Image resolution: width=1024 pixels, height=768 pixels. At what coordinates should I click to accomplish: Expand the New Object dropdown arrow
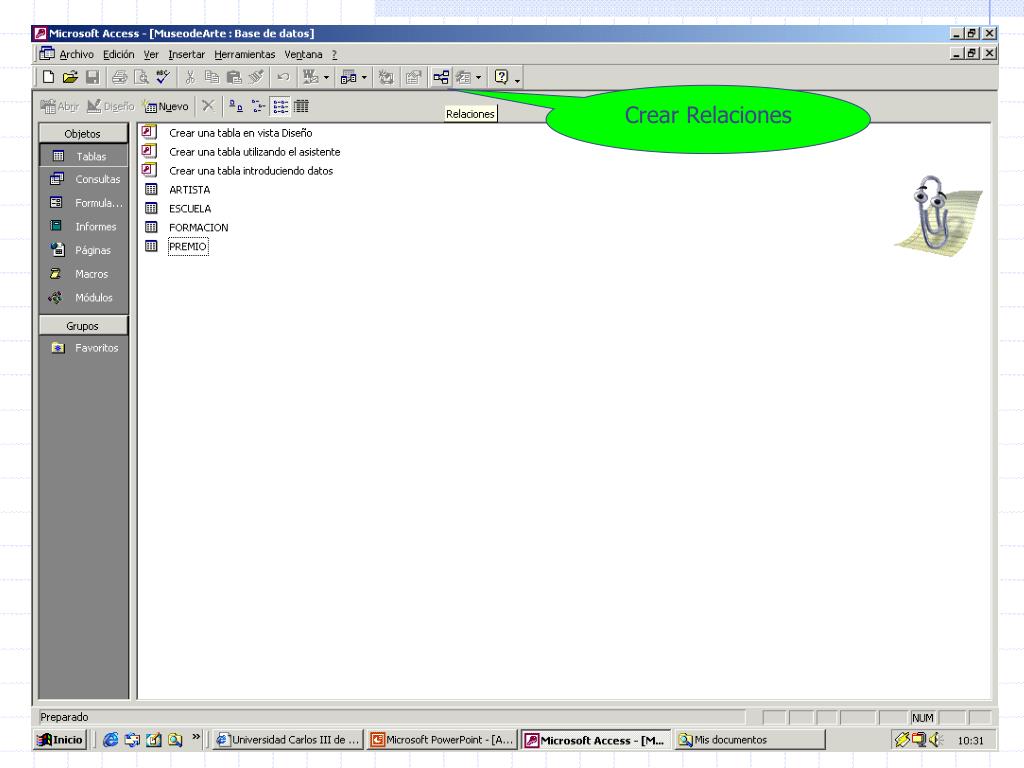(x=479, y=77)
